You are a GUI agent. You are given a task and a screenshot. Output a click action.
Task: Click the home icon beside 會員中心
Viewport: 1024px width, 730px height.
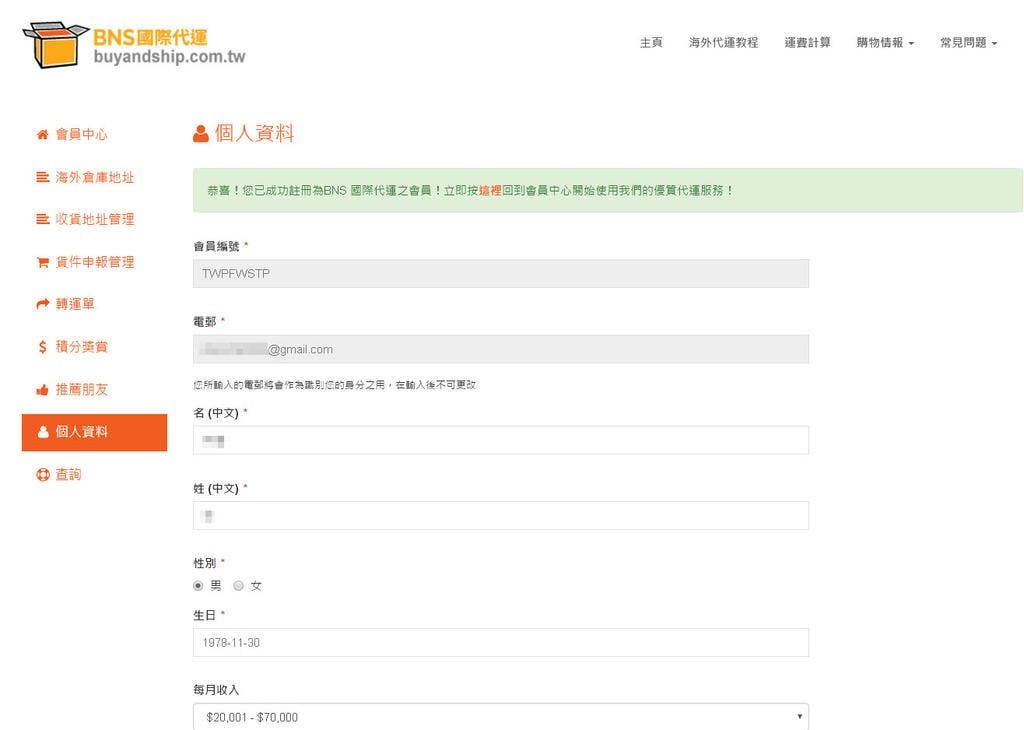42,135
